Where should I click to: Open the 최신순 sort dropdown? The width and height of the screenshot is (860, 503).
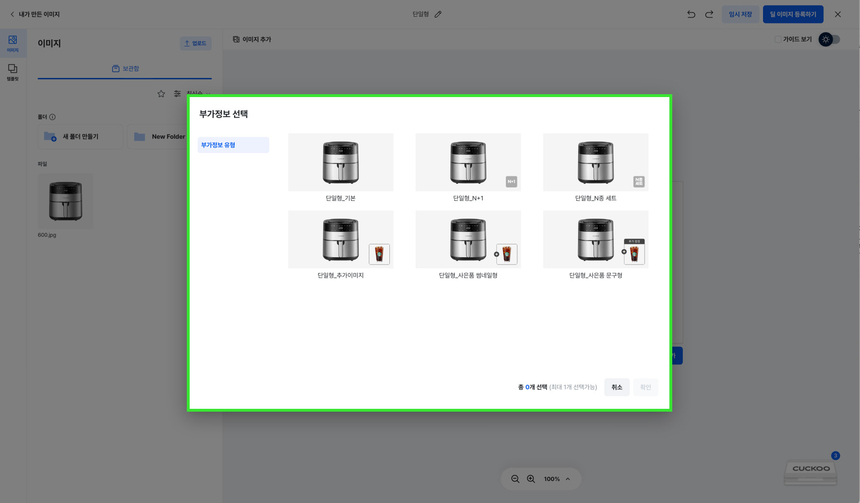click(196, 94)
